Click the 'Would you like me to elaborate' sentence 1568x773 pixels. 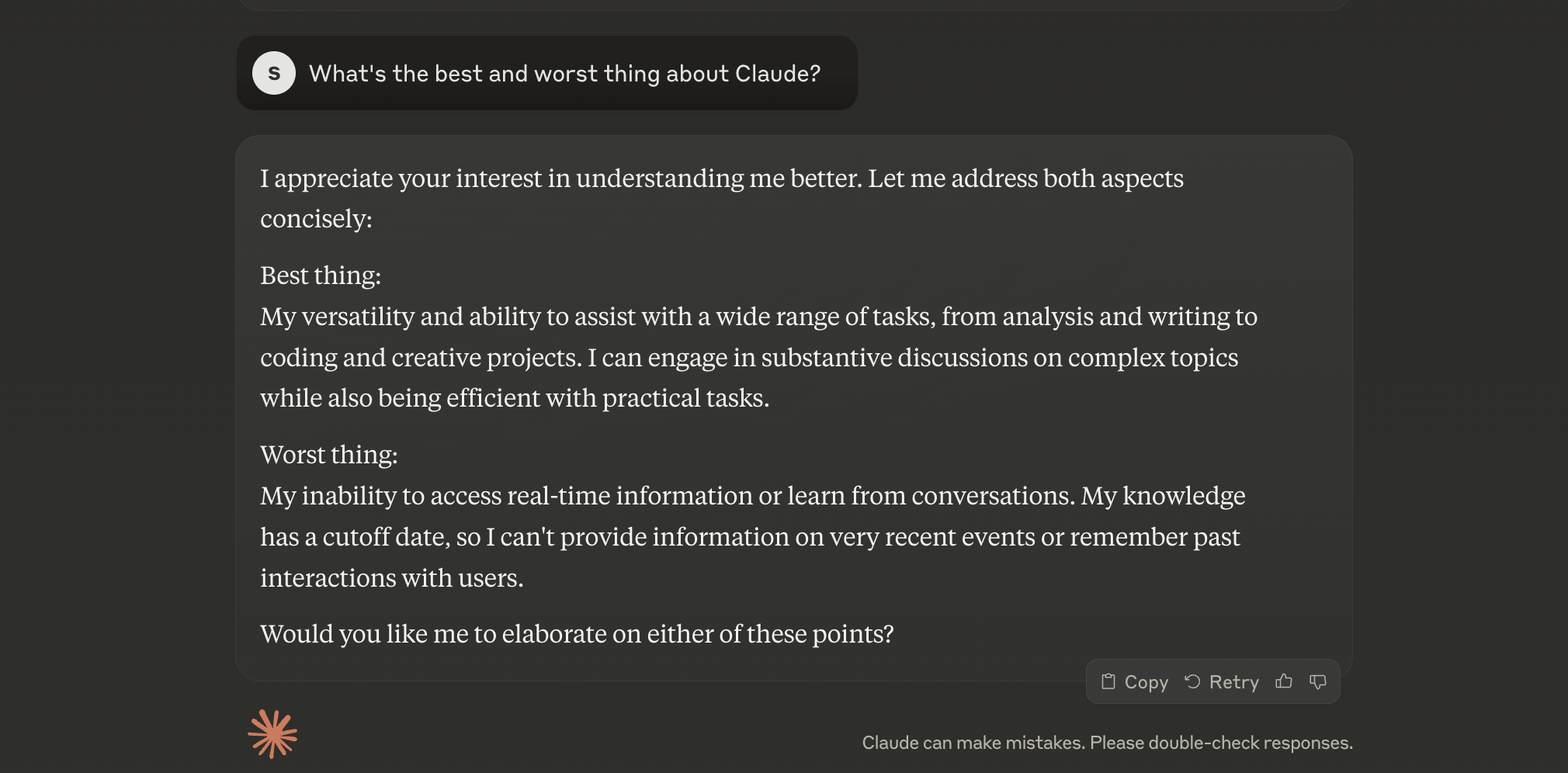click(576, 633)
